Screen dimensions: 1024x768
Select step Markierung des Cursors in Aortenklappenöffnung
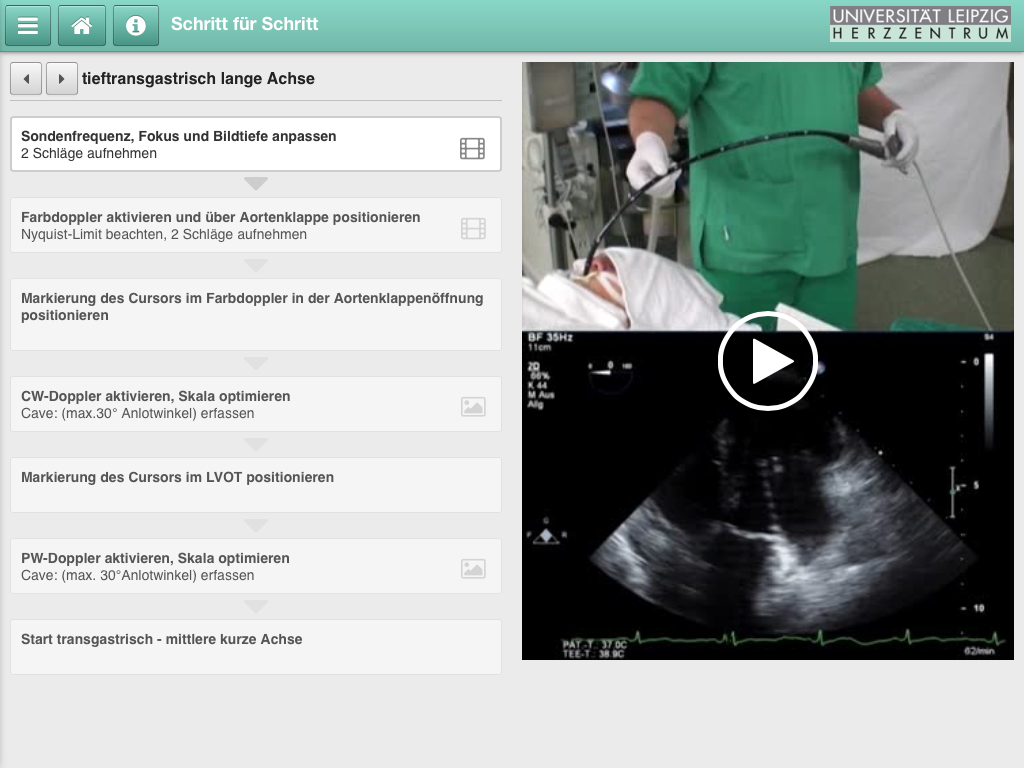(x=256, y=315)
